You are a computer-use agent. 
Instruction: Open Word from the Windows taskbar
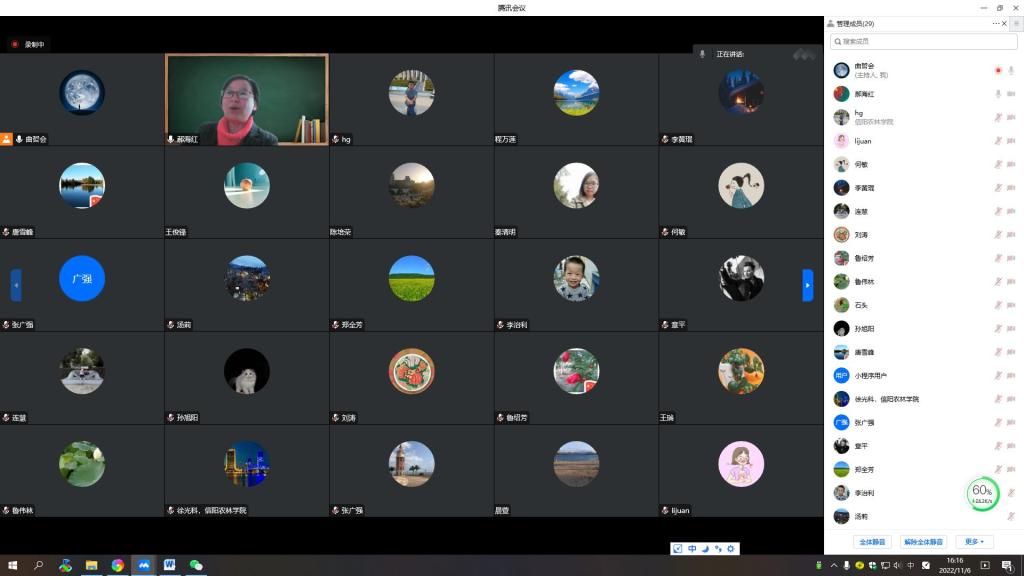[170, 565]
